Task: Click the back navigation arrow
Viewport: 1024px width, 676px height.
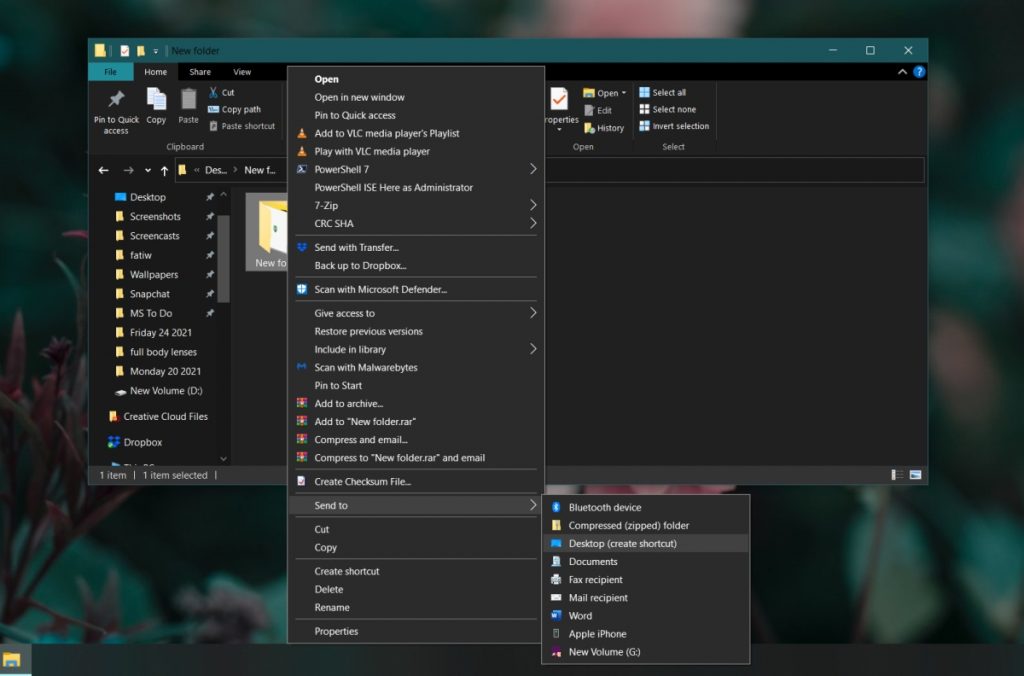Action: tap(103, 170)
